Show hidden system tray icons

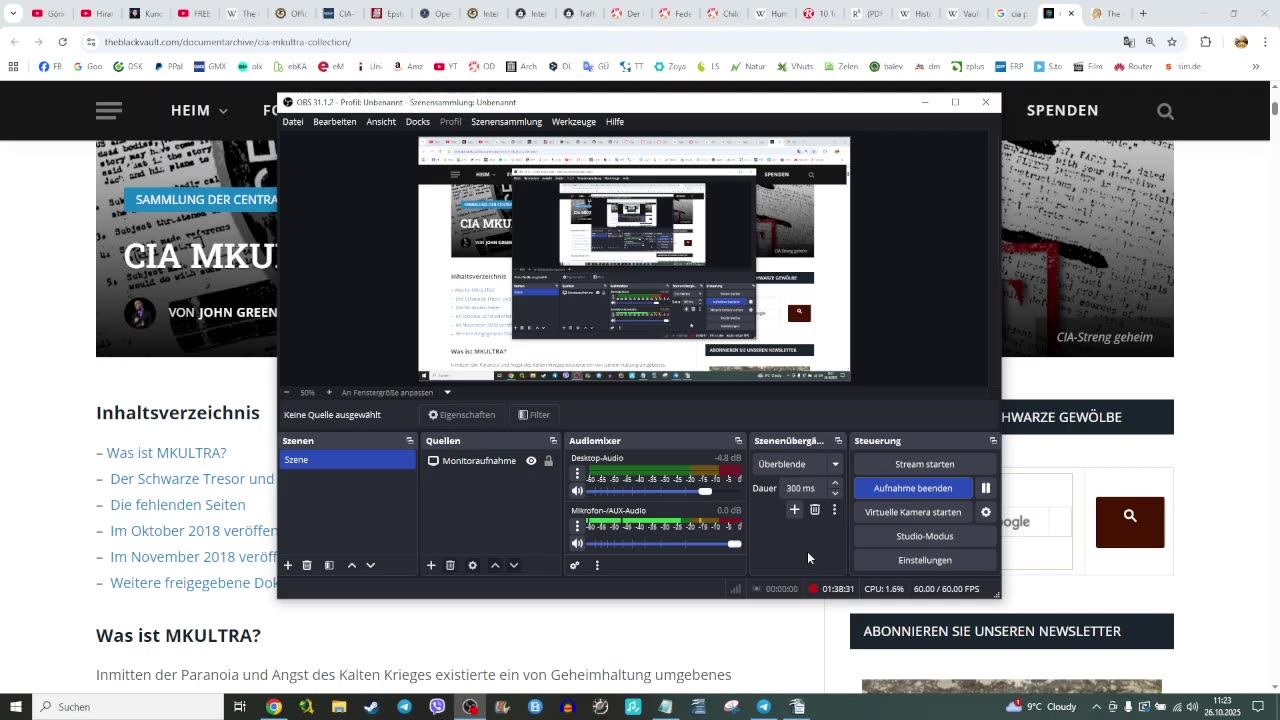[1096, 707]
